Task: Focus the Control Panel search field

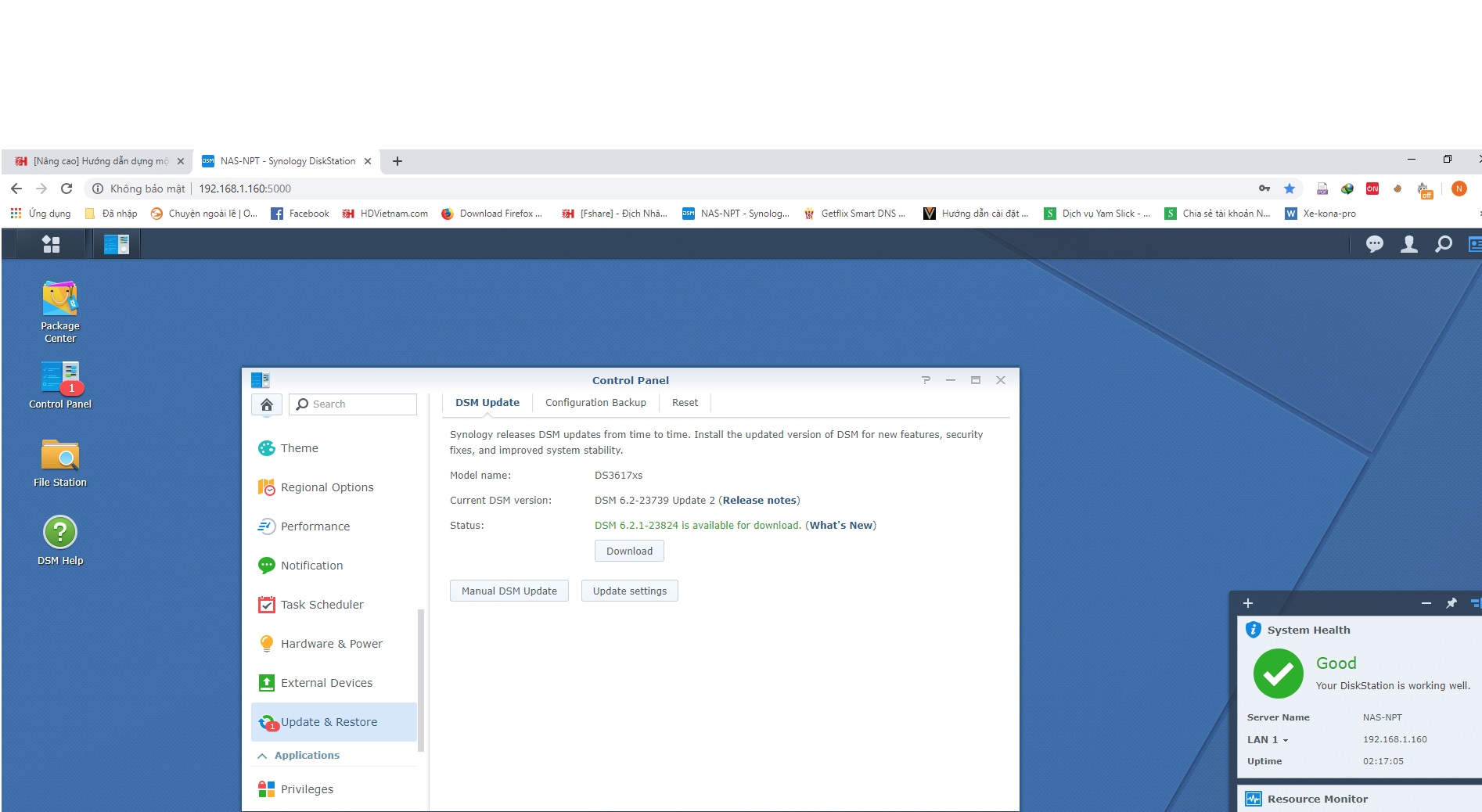Action: (353, 404)
